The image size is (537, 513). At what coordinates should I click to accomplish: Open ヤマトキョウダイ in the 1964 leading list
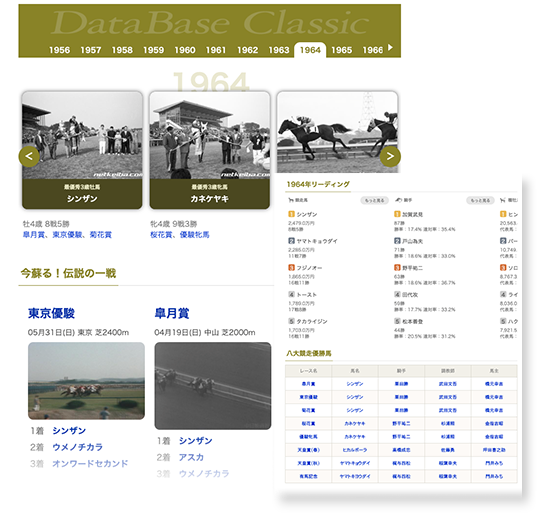317,241
